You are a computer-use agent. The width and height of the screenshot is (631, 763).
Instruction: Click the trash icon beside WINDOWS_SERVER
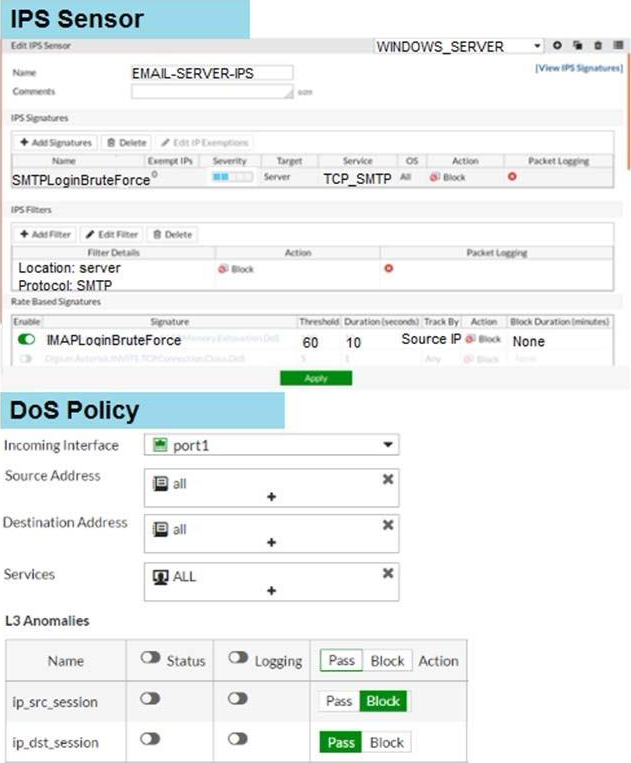(597, 46)
